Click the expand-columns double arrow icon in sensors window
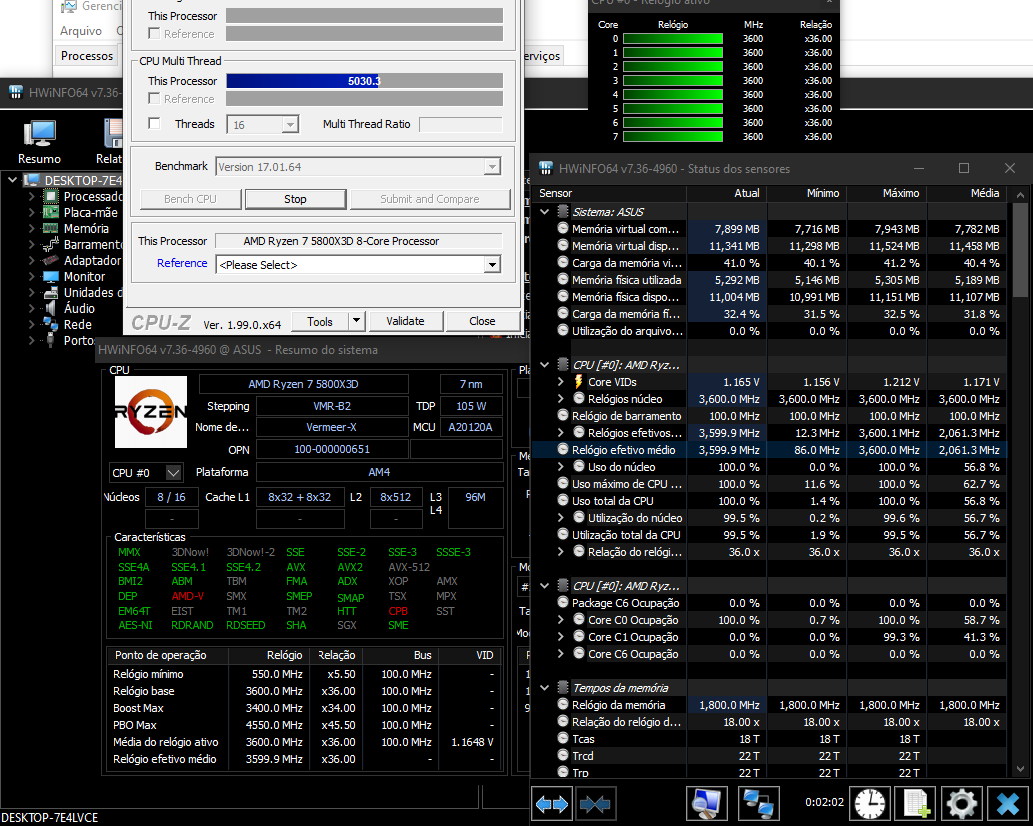 point(551,804)
